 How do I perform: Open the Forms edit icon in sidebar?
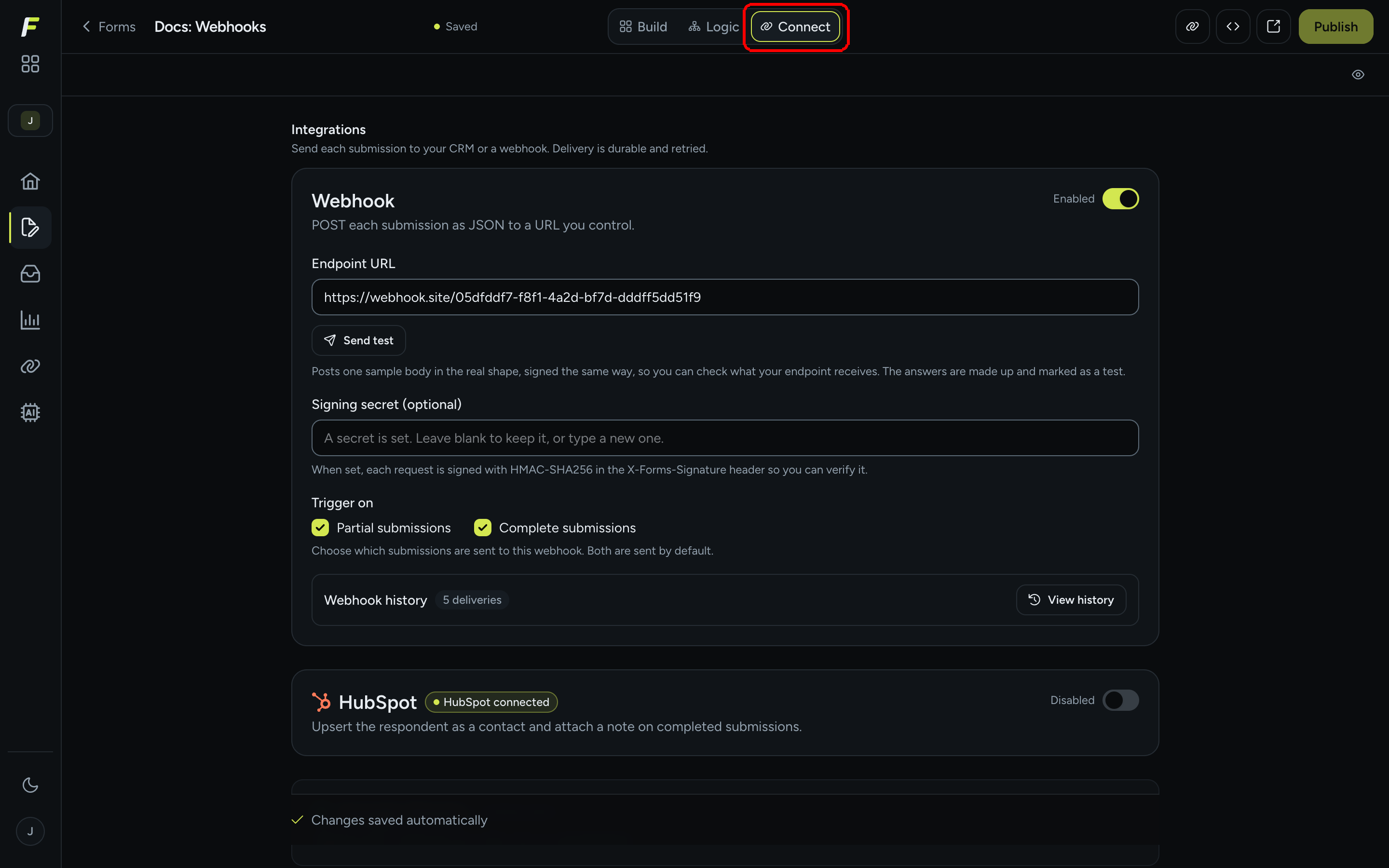(30, 227)
